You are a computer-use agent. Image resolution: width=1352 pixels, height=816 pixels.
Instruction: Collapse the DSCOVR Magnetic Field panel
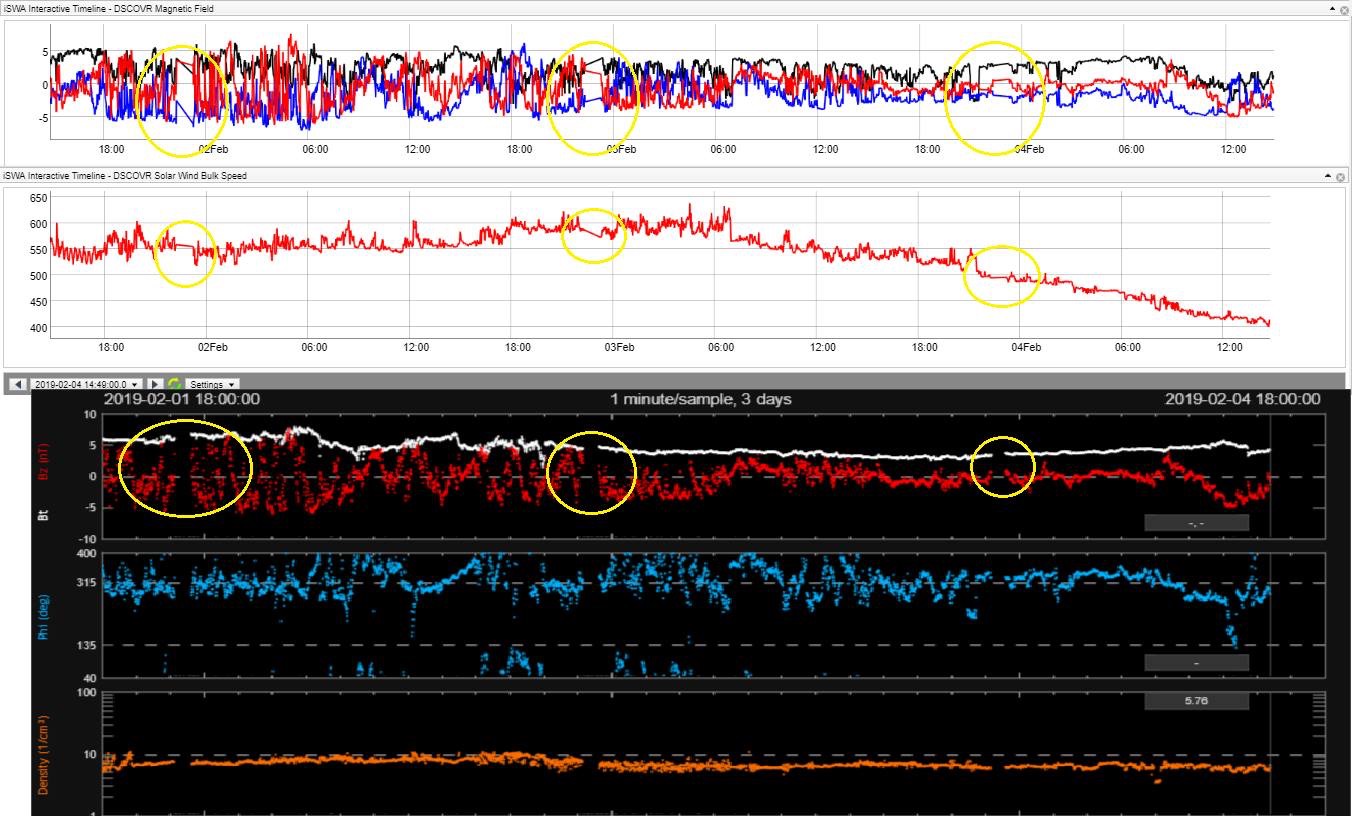click(x=1332, y=9)
